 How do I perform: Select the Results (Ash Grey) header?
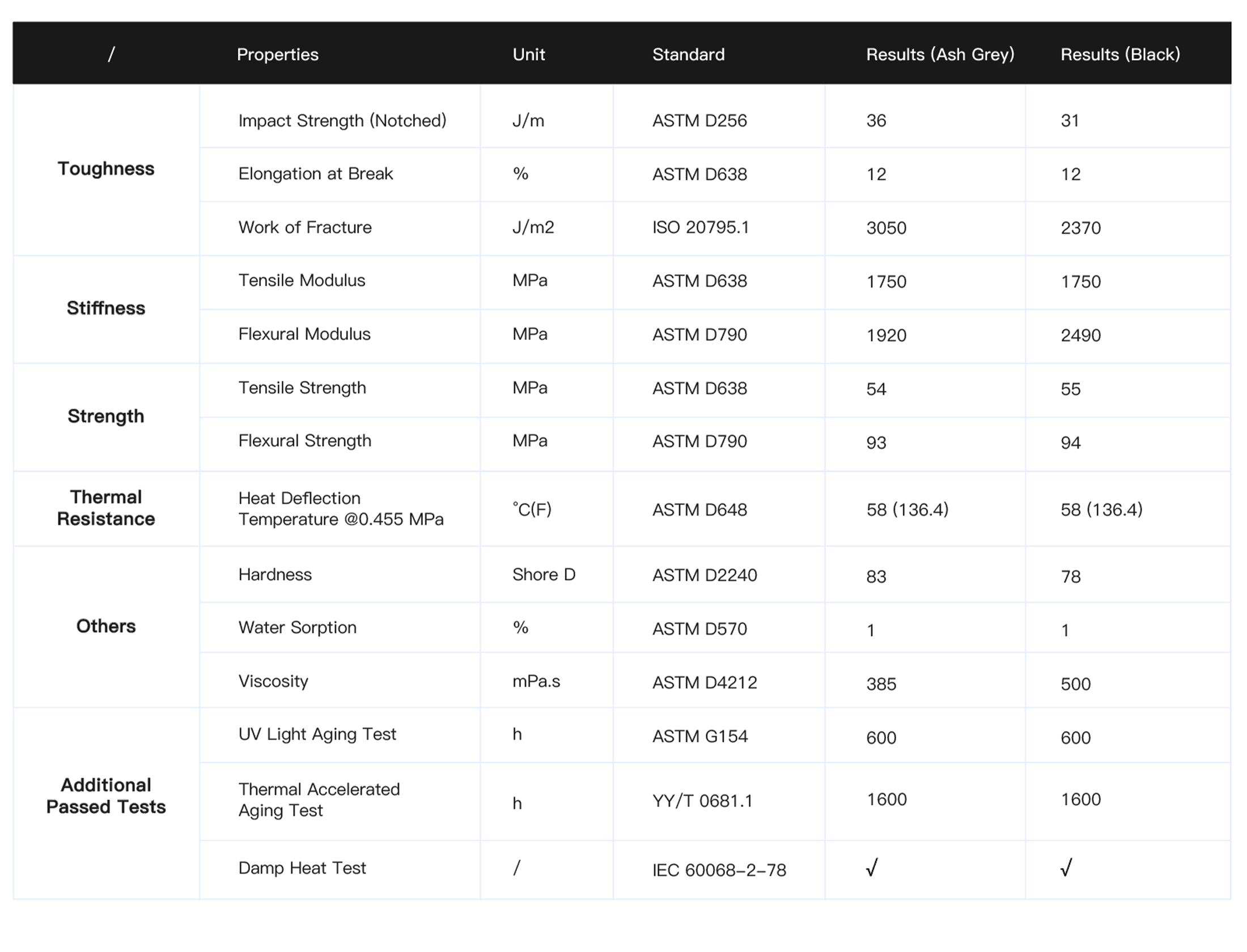pyautogui.click(x=940, y=54)
